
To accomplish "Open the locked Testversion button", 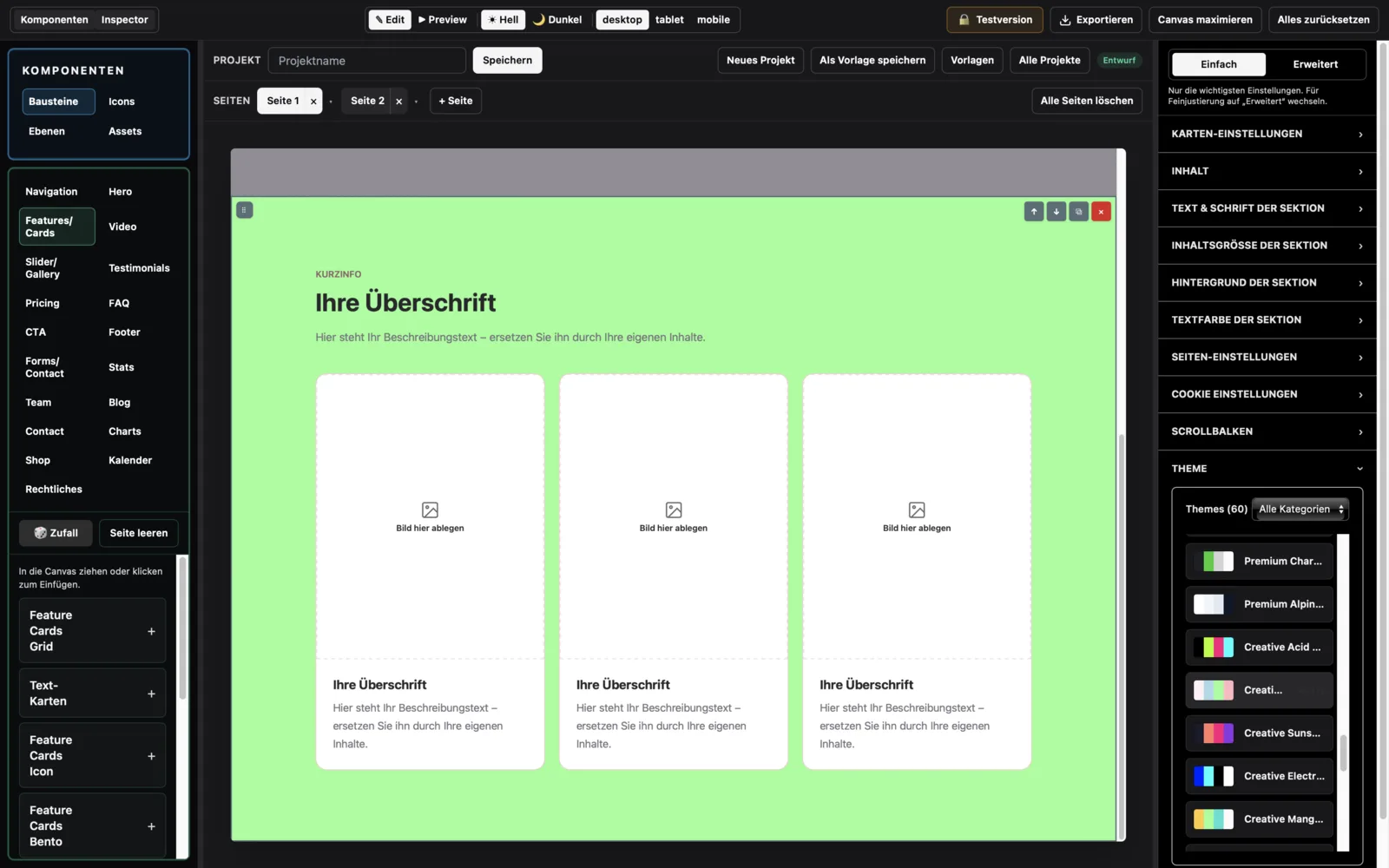I will (x=995, y=20).
